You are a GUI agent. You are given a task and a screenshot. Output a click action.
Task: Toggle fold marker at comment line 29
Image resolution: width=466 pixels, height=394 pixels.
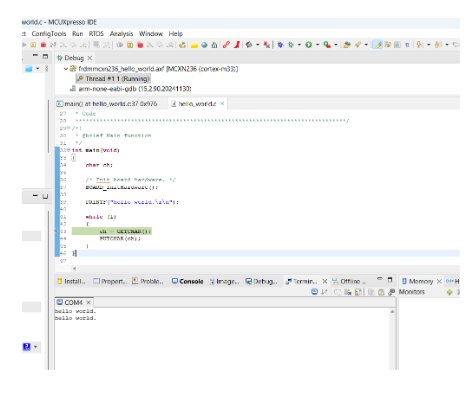(69, 128)
